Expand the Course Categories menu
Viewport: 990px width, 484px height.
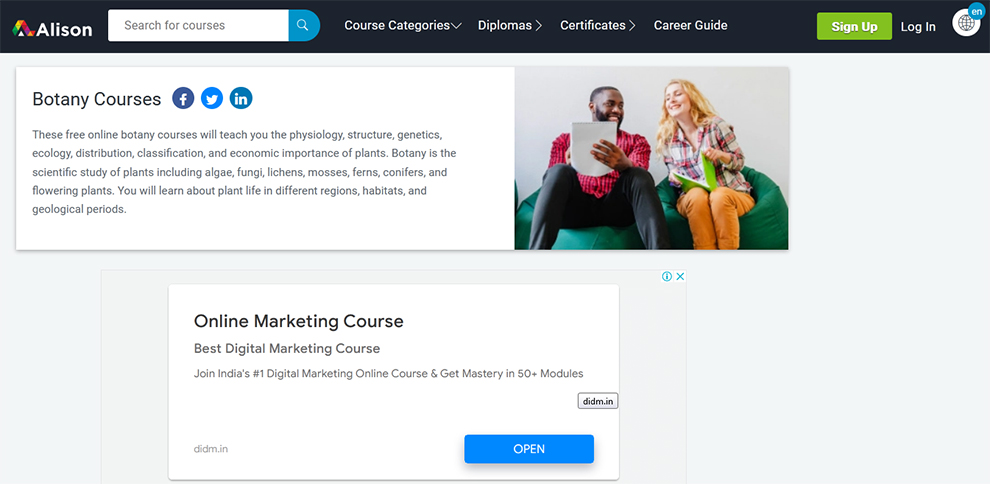tap(403, 26)
